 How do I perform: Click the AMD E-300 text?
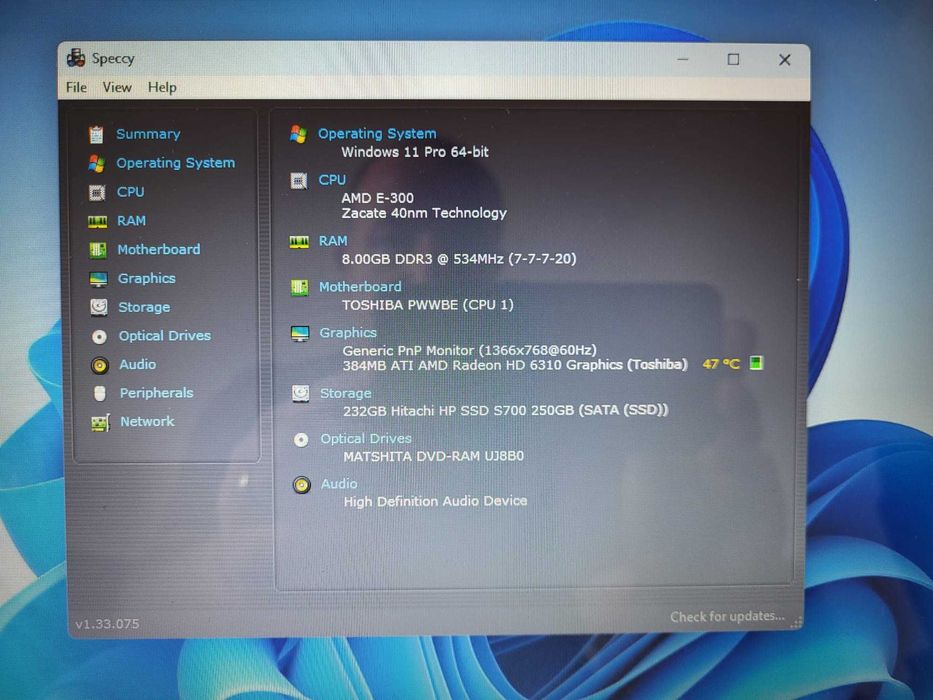tap(378, 198)
